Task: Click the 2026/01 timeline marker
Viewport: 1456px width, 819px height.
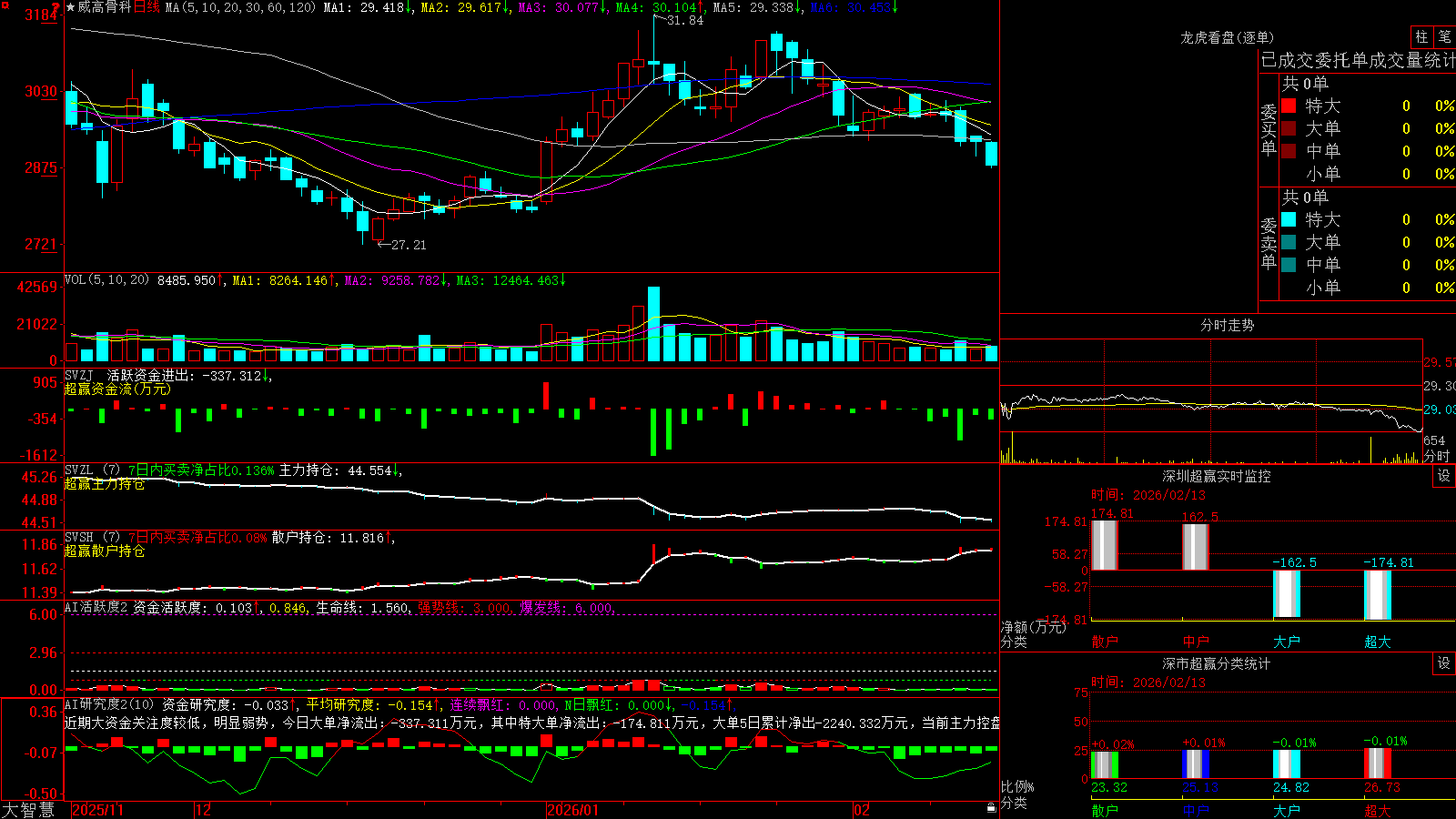Action: [x=572, y=810]
